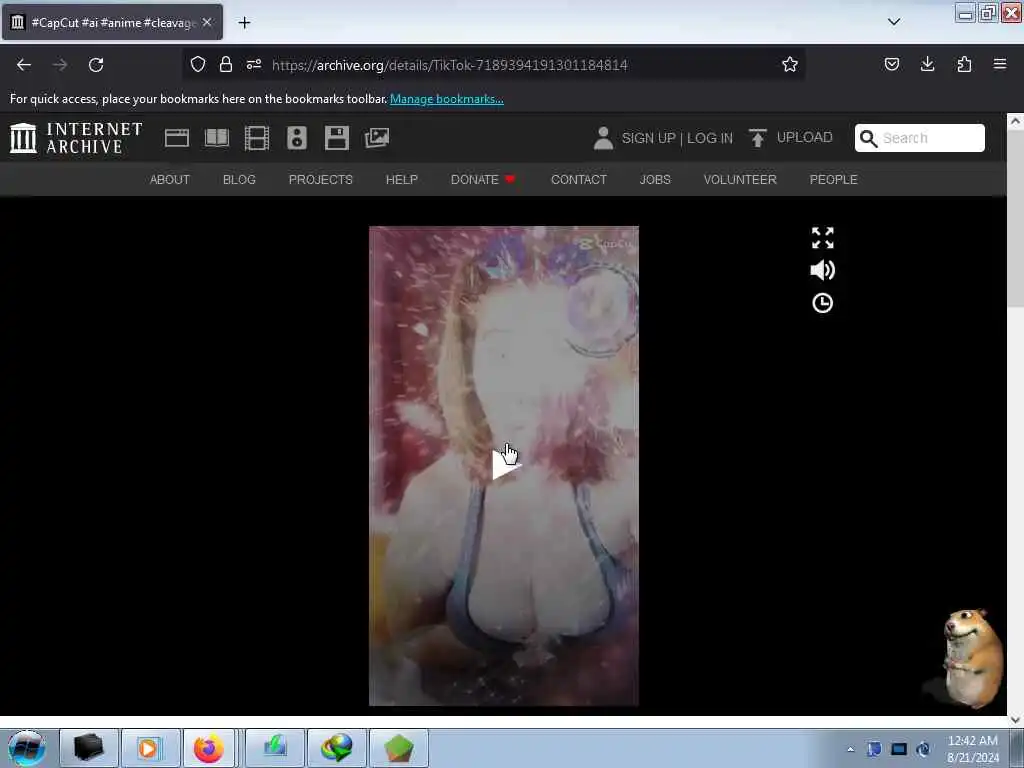
Task: Save page to Pocket
Action: [x=891, y=64]
